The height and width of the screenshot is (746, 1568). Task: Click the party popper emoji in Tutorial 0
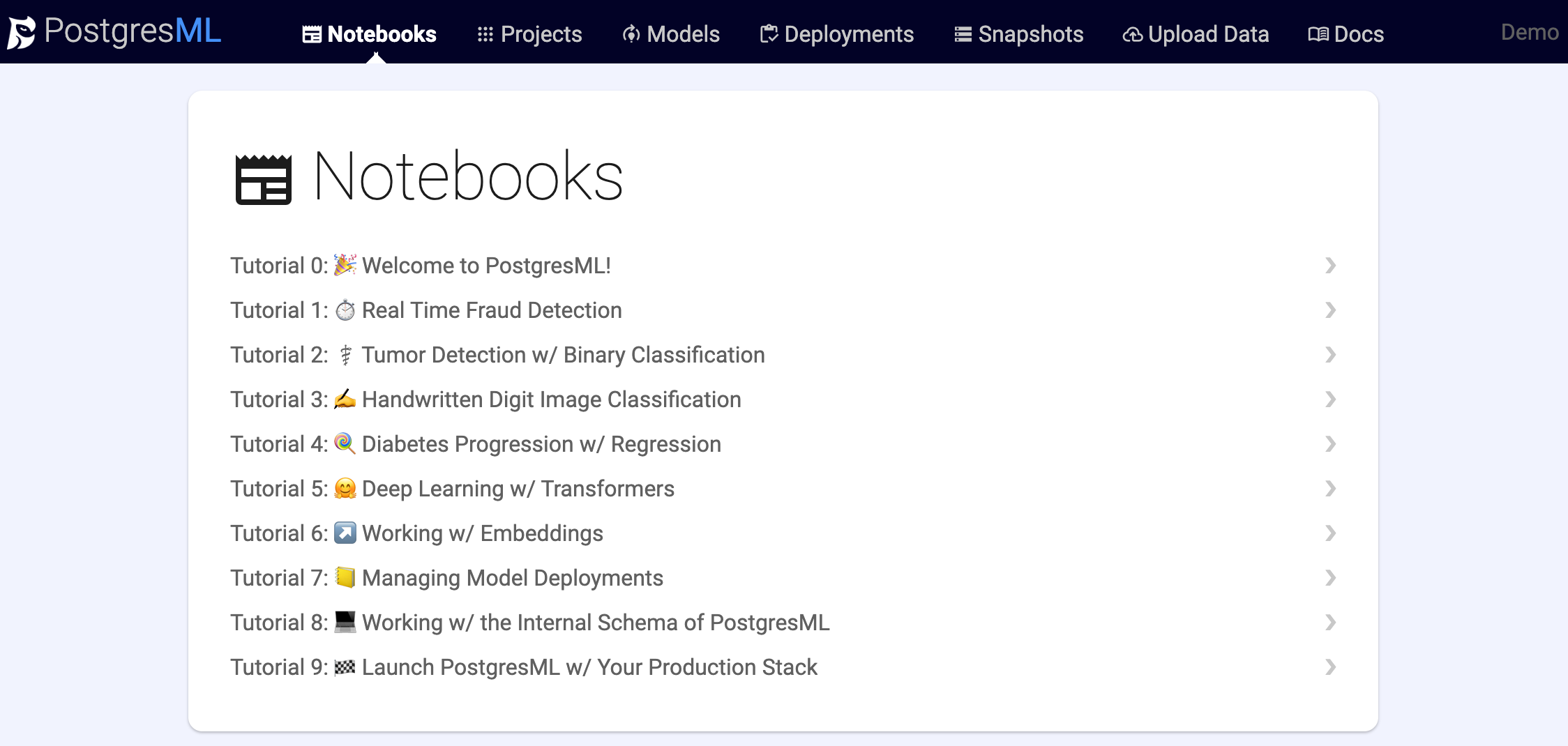(345, 265)
